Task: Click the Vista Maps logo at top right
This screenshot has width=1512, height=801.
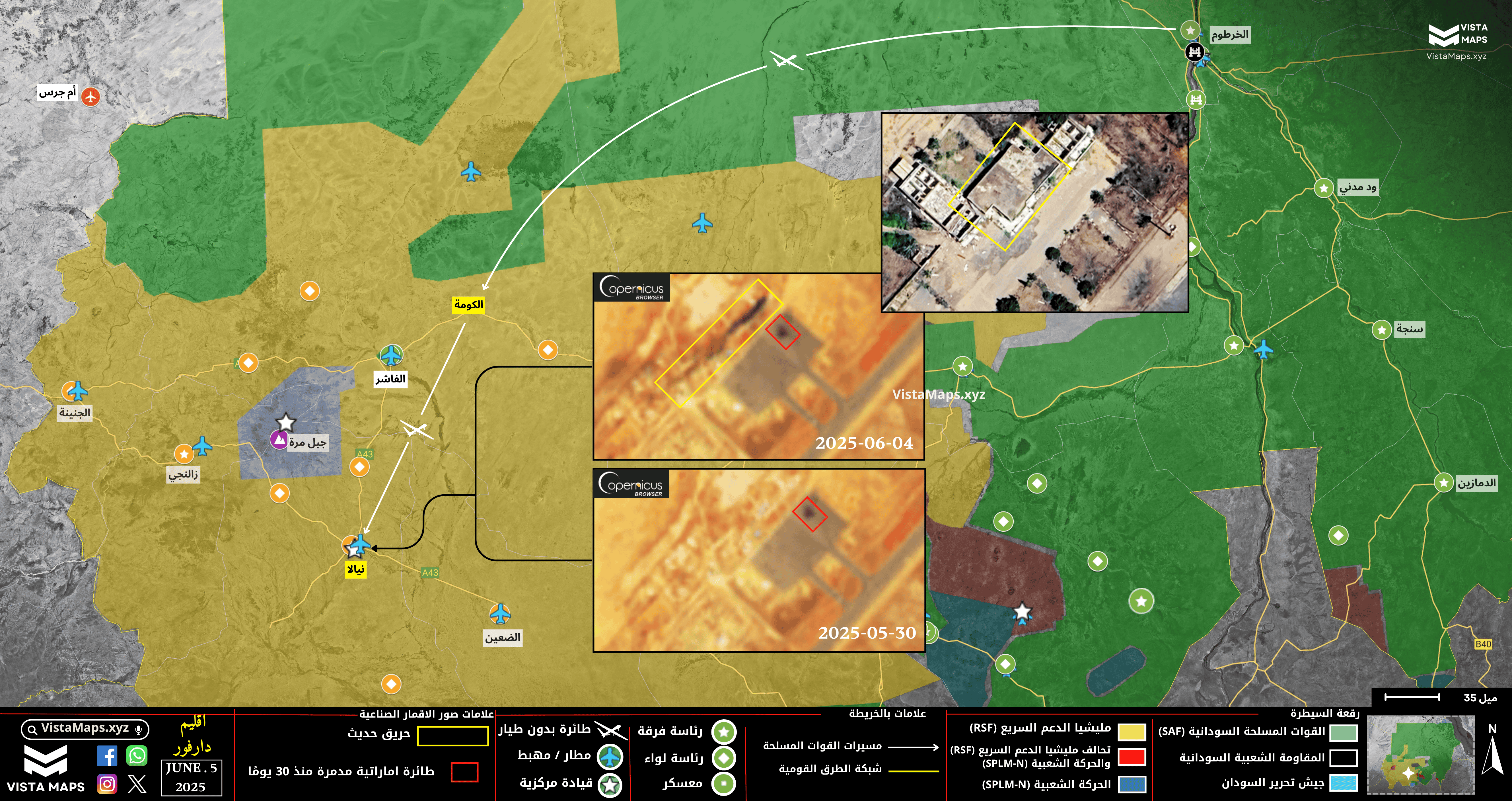Action: 1457,35
